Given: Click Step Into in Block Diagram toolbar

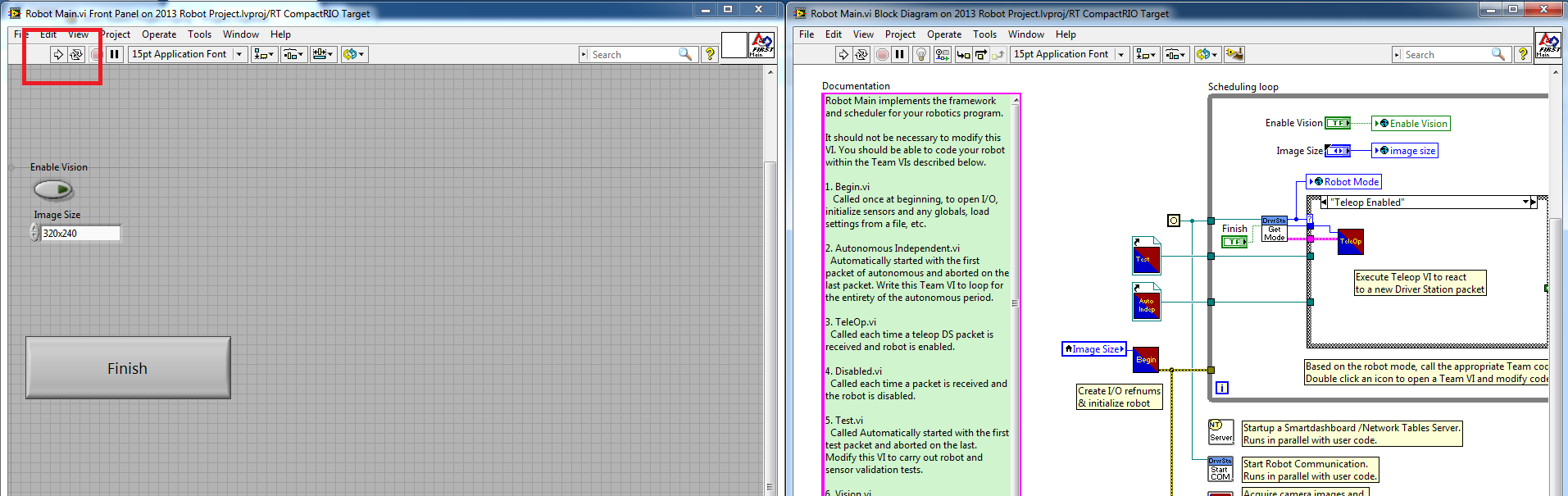Looking at the screenshot, I should coord(963,54).
